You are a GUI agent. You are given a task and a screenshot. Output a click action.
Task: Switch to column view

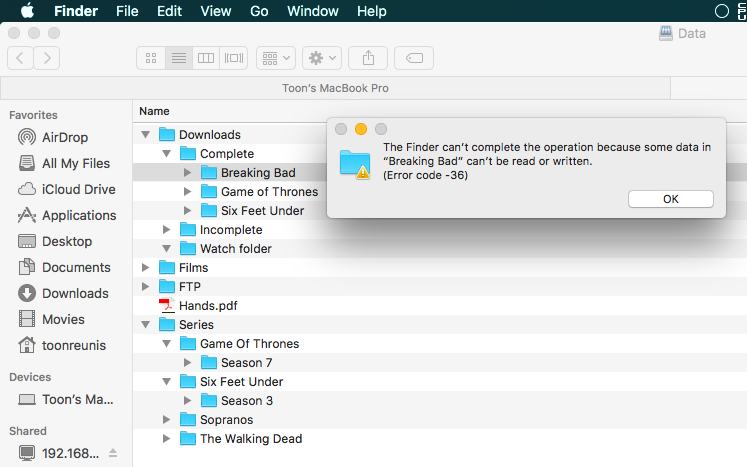[x=206, y=58]
